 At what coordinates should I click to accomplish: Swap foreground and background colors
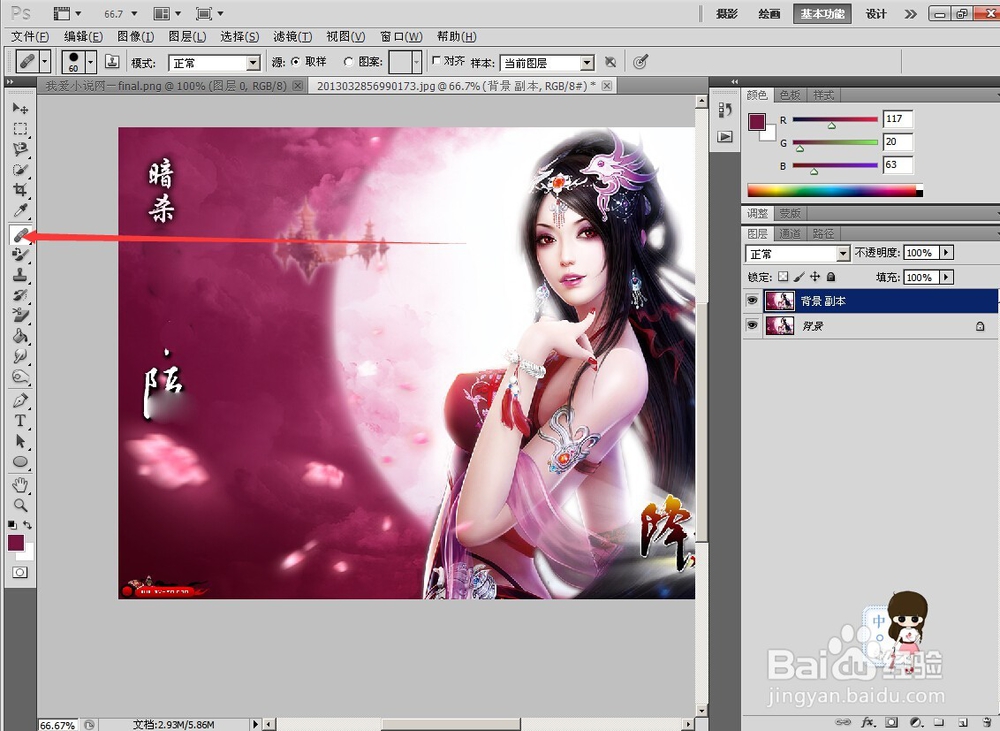[27, 525]
